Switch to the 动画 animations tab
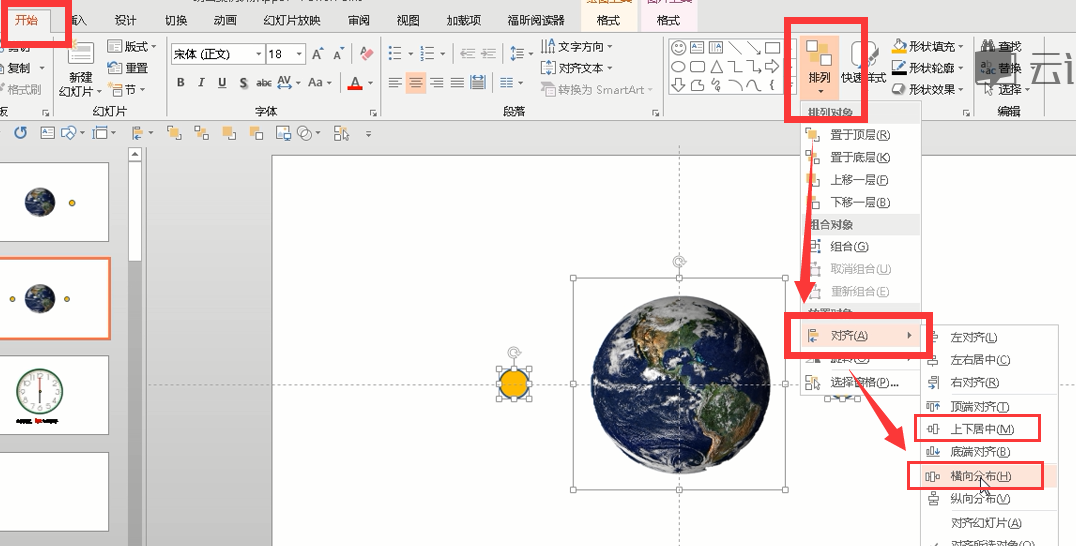1076x546 pixels. [x=225, y=21]
